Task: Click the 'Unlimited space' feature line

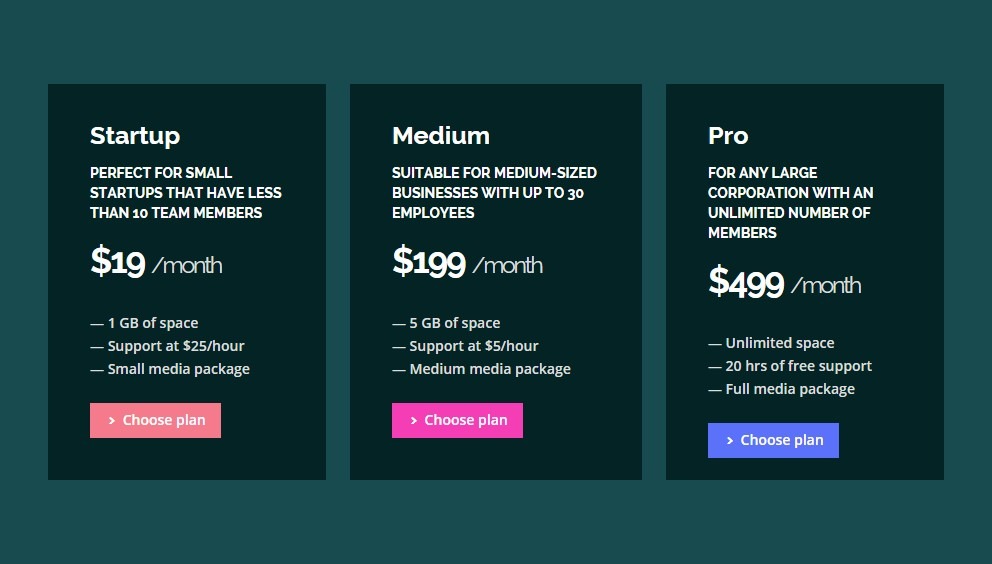Action: click(x=771, y=343)
